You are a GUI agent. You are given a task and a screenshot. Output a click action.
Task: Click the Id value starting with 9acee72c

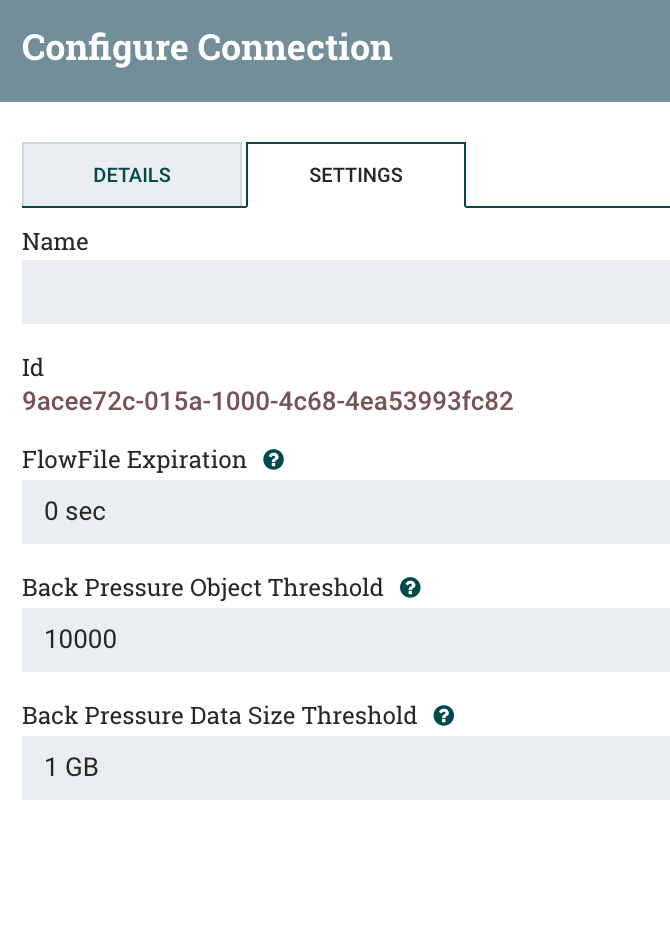point(267,400)
